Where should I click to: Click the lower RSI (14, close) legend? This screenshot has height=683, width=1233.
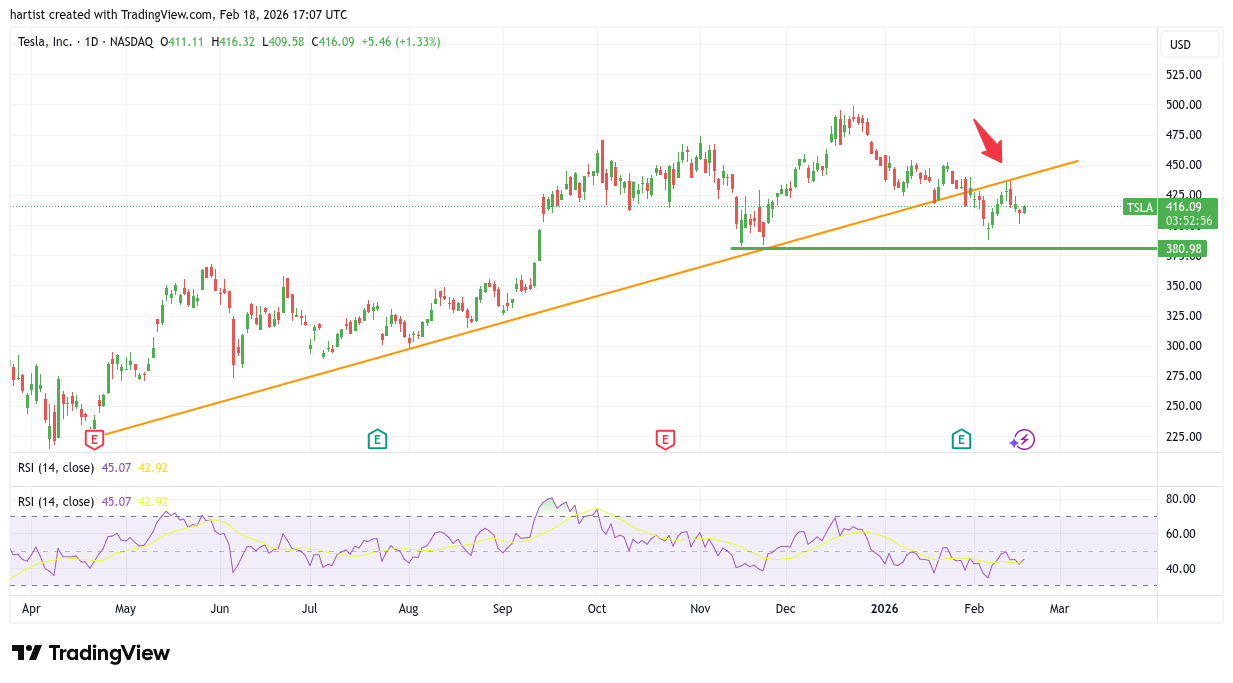pos(56,502)
